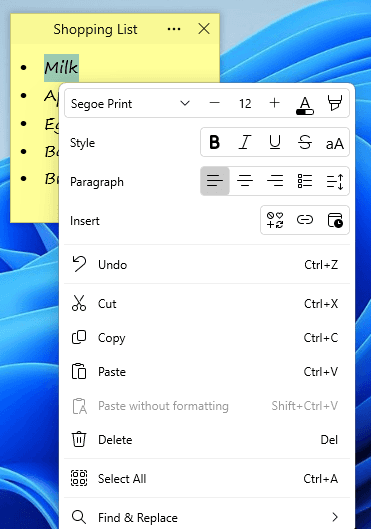Insert date and time
Viewport: 371px width, 529px height.
click(x=335, y=220)
